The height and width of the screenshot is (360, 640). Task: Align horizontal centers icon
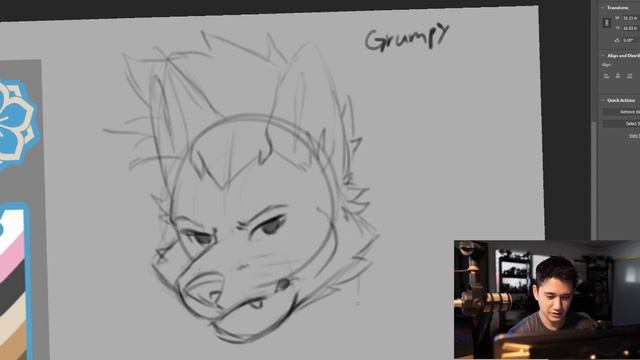click(x=618, y=76)
